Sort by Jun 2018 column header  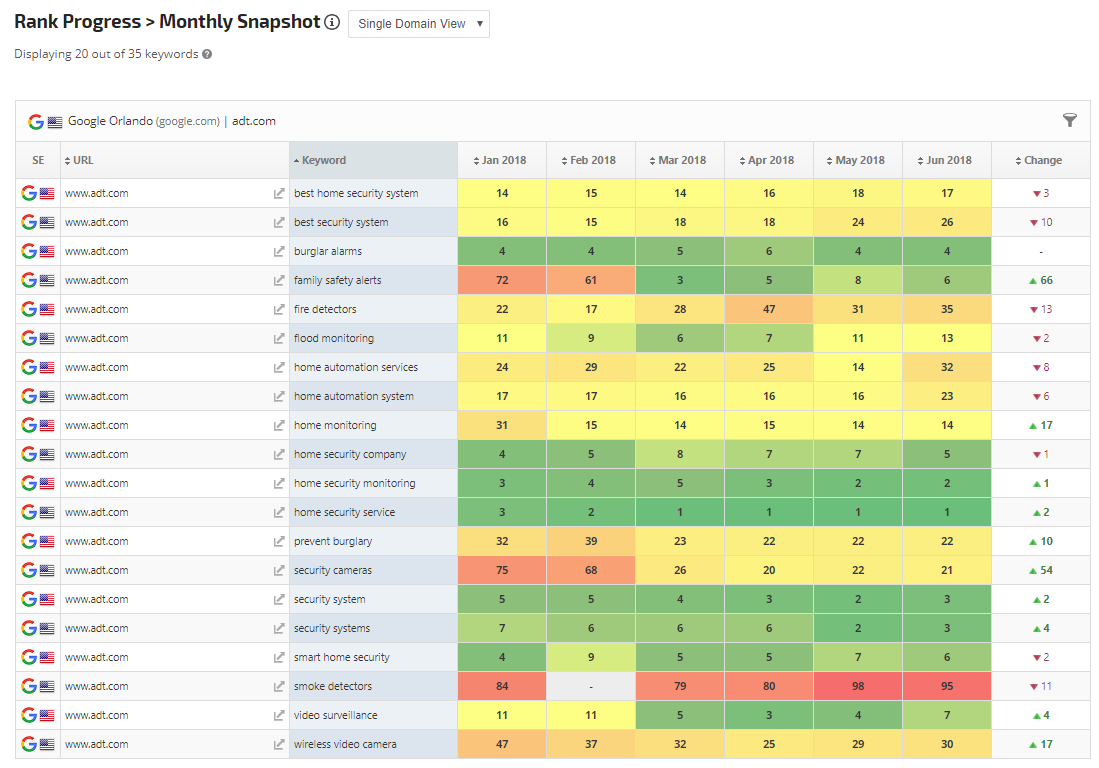coord(946,160)
